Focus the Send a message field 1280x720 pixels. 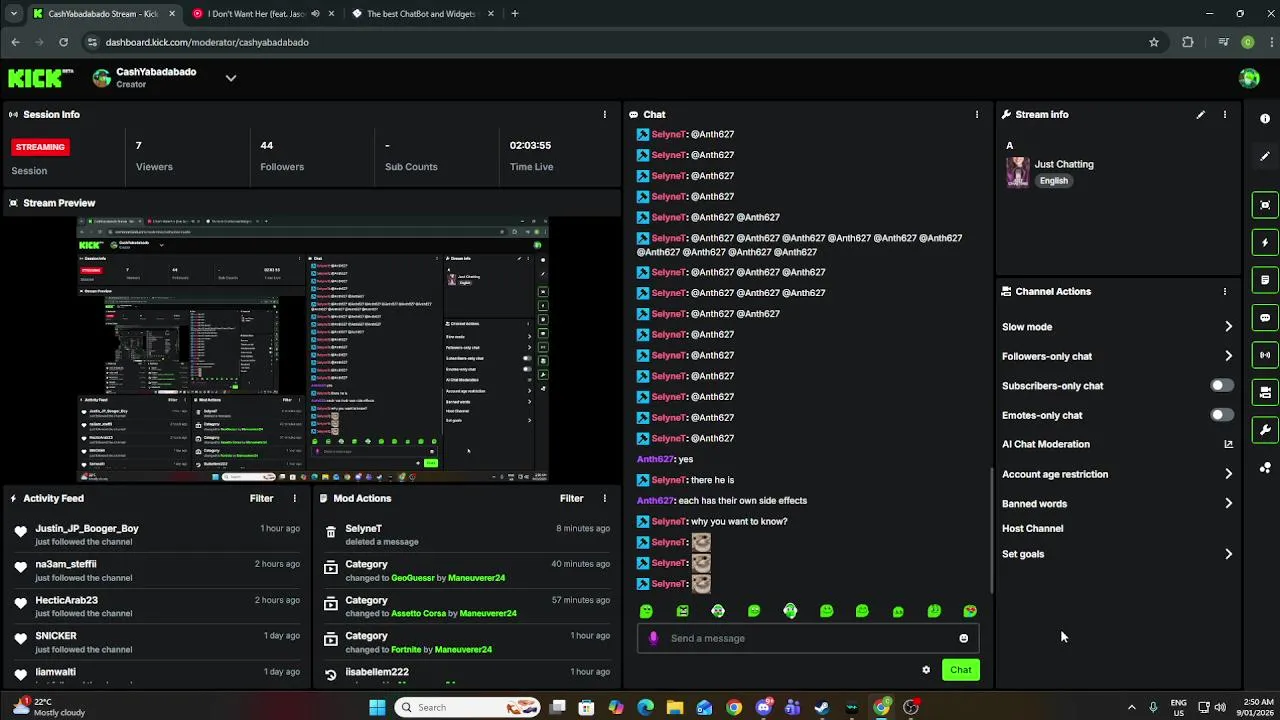pyautogui.click(x=808, y=638)
